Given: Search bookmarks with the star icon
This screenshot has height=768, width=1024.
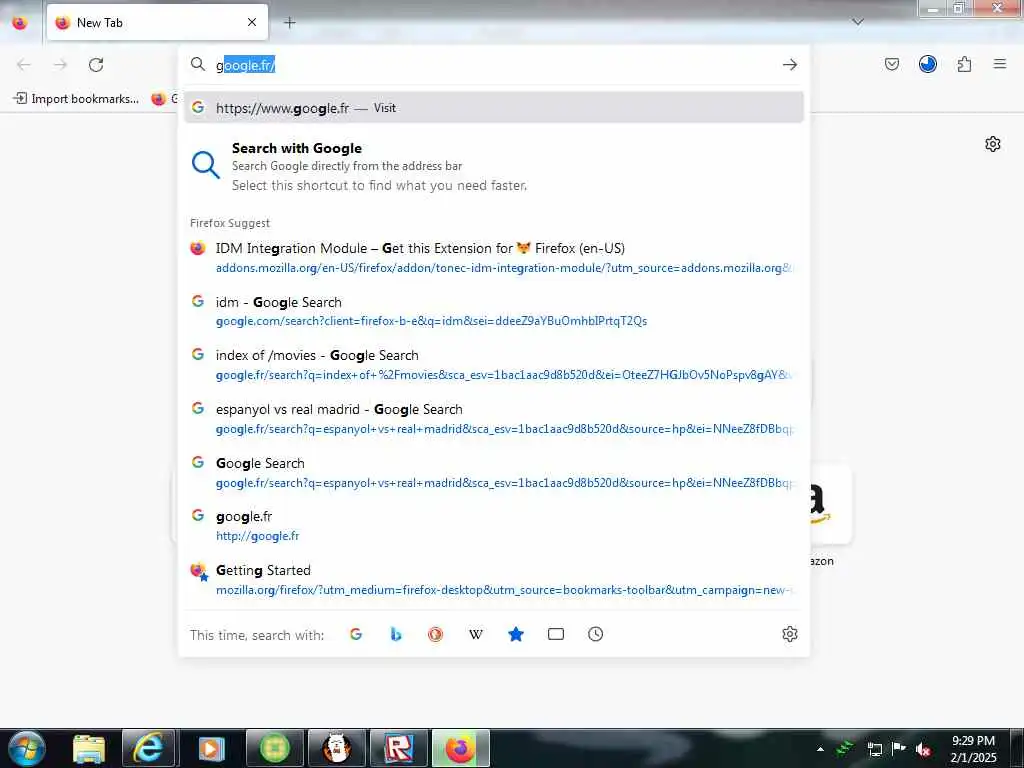Looking at the screenshot, I should (x=516, y=634).
